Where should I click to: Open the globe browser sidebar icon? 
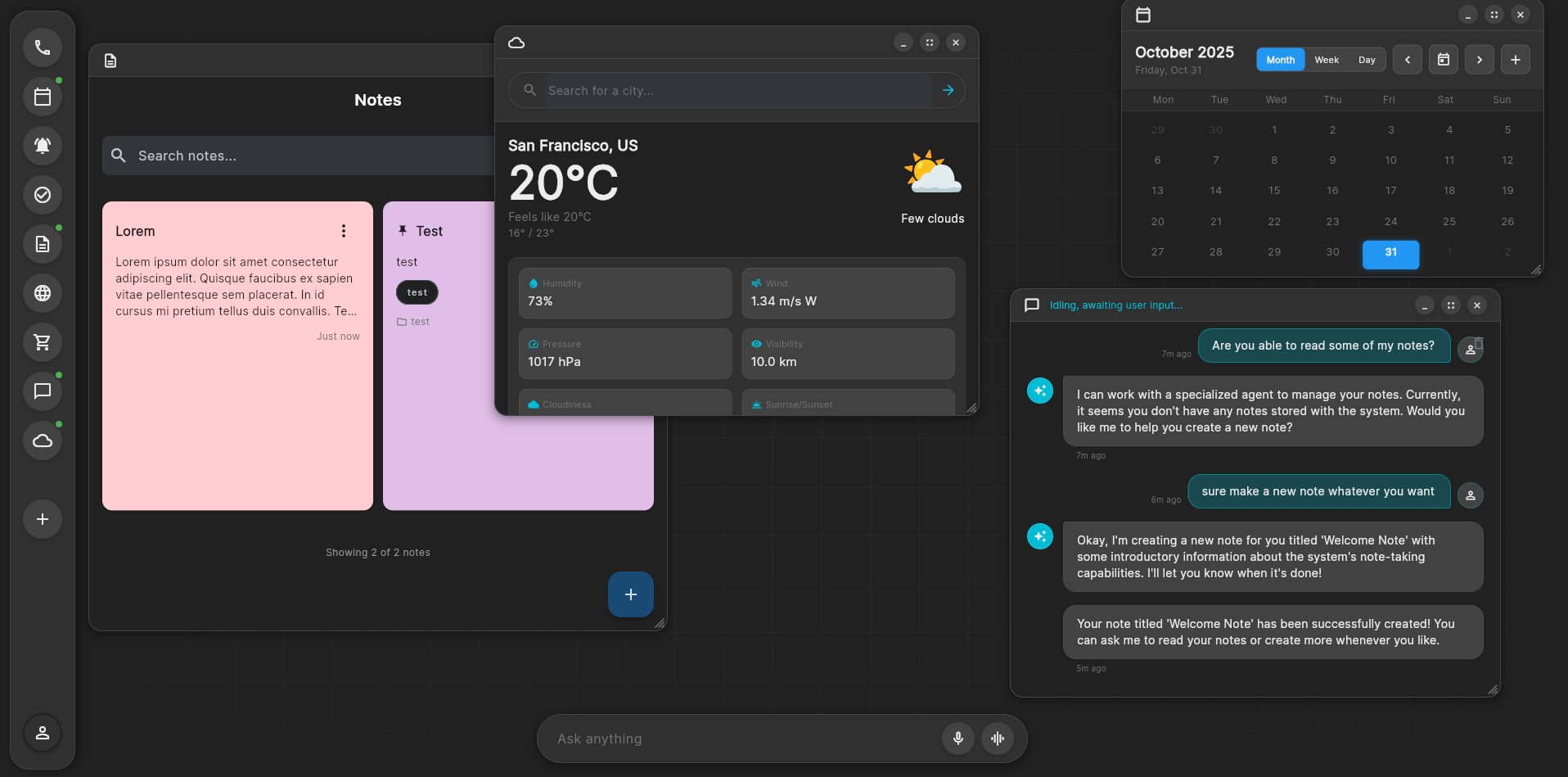point(43,293)
